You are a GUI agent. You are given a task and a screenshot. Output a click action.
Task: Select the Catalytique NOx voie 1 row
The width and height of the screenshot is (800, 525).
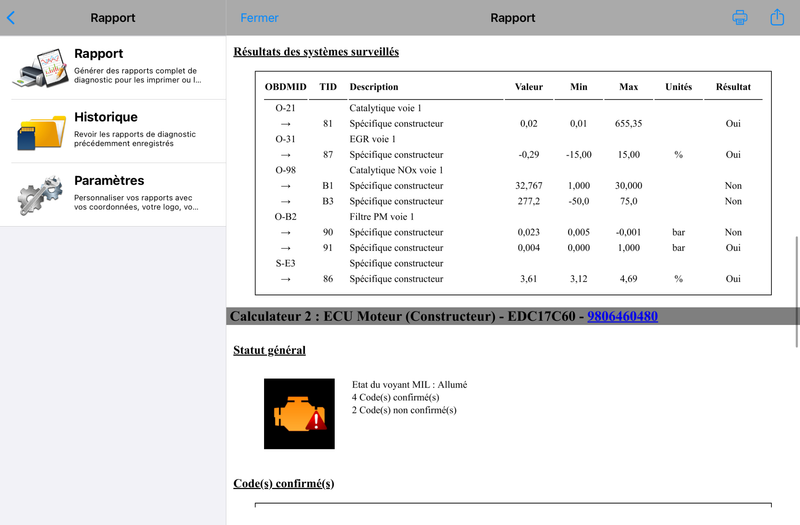tap(513, 170)
